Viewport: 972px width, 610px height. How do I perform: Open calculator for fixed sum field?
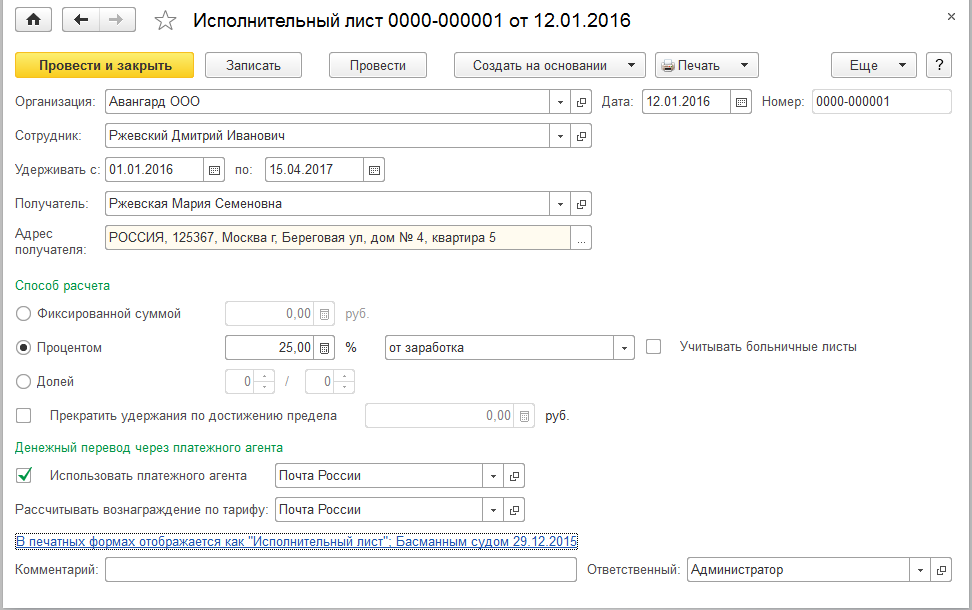(x=324, y=314)
